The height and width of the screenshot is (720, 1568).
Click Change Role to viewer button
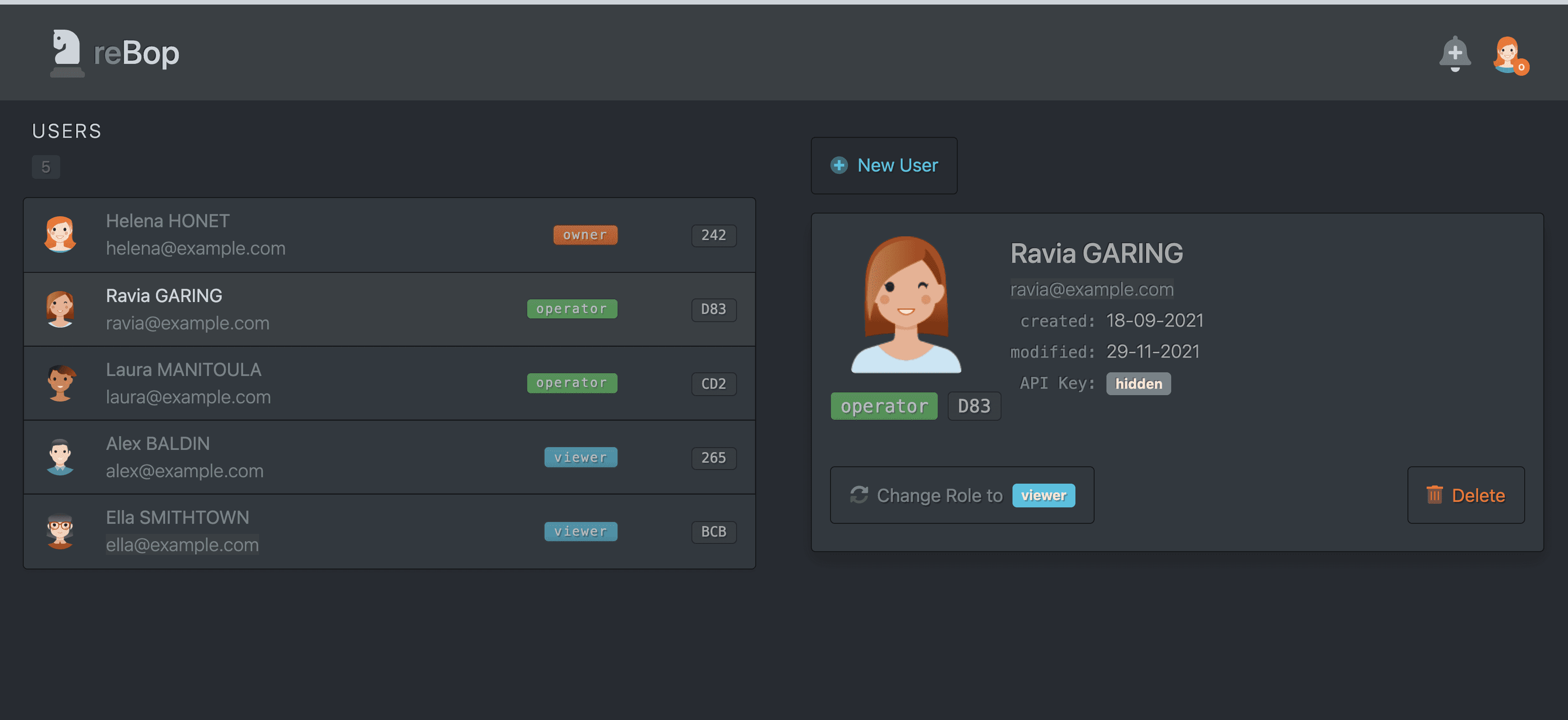point(962,495)
